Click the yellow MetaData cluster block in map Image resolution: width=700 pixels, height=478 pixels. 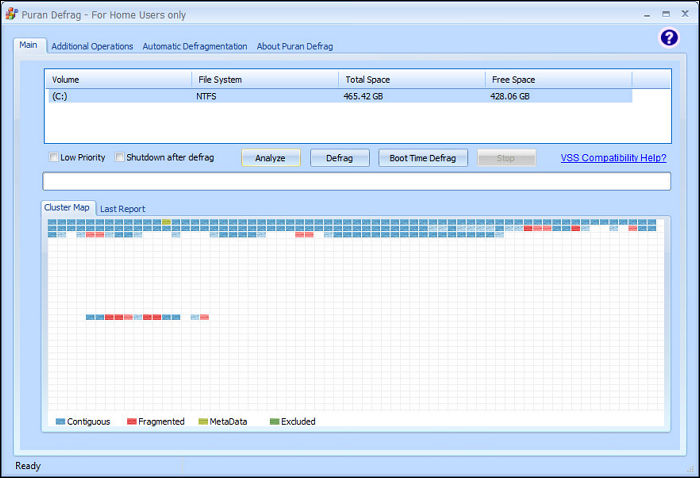pyautogui.click(x=166, y=222)
